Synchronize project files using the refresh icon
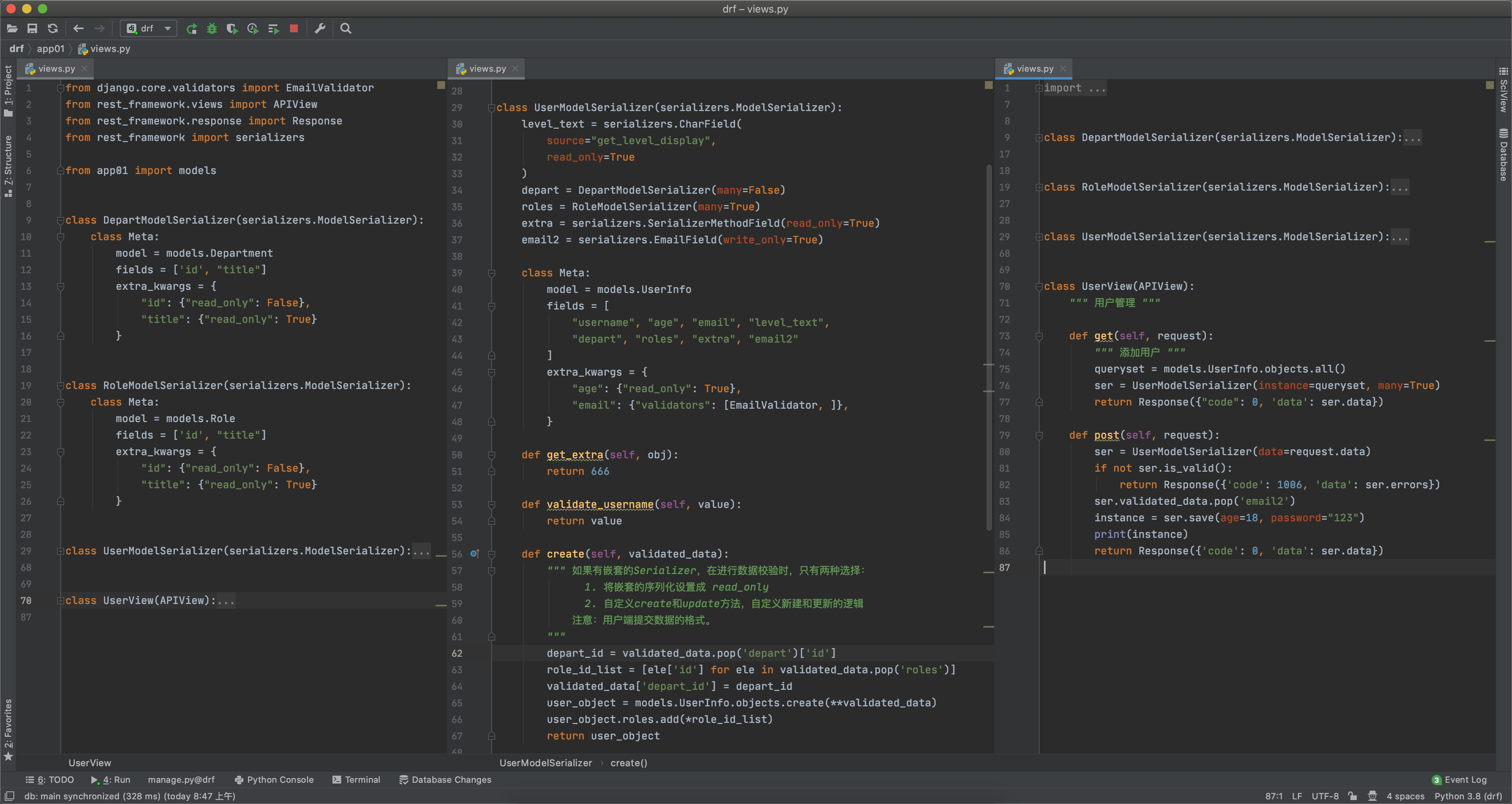Viewport: 1512px width, 804px height. [53, 28]
